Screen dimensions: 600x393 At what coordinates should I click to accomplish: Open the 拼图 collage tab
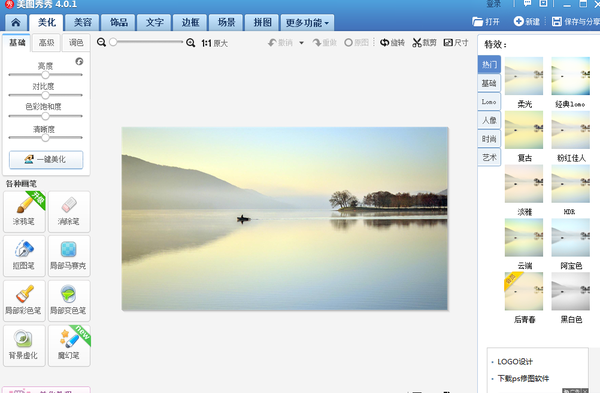point(262,23)
